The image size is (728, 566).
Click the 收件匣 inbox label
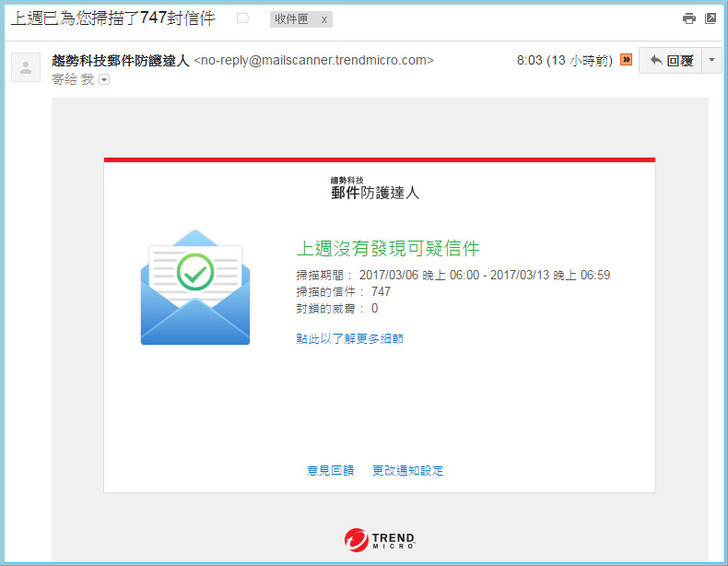[x=291, y=19]
